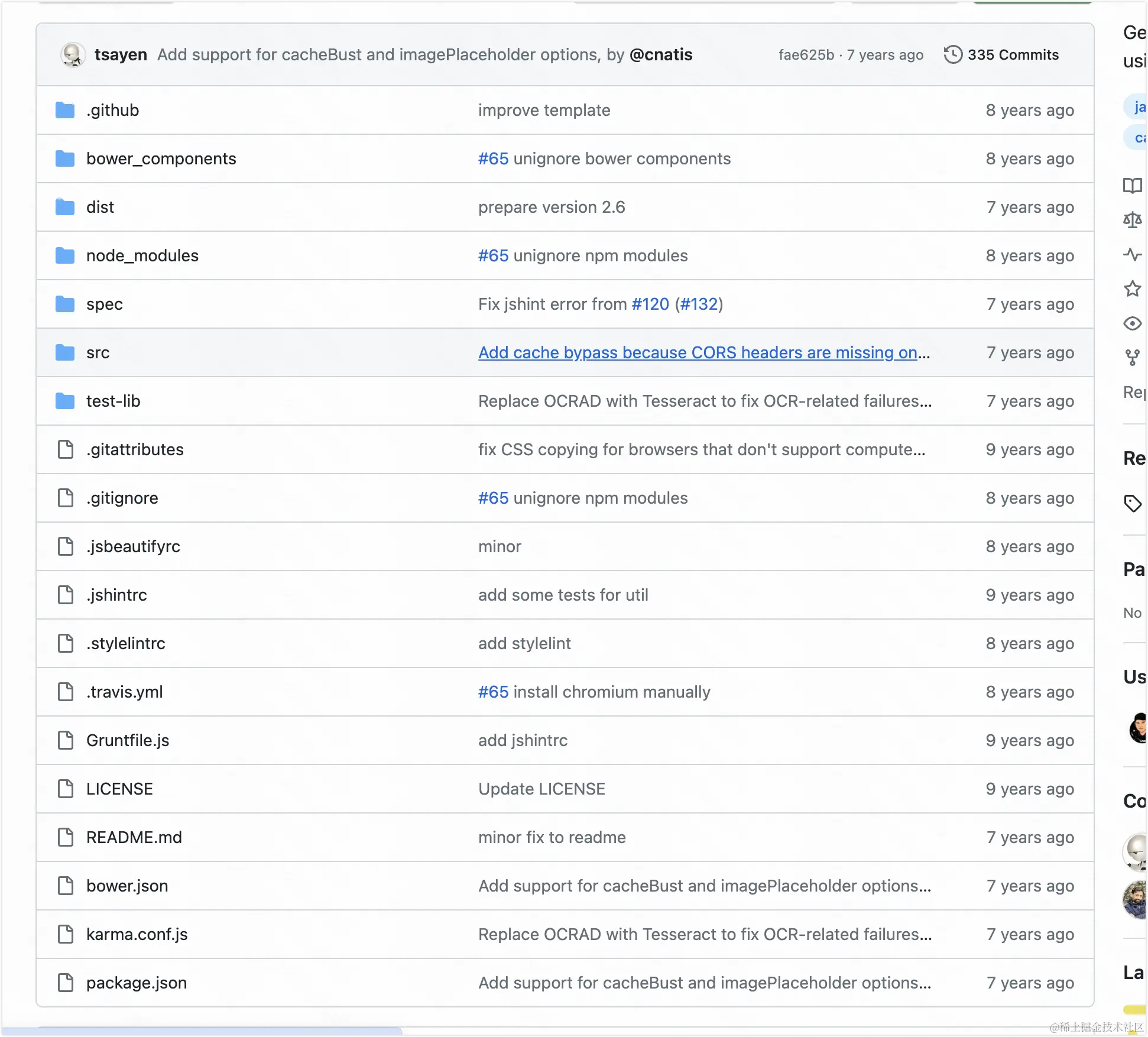Click commit hash fae625b
The height and width of the screenshot is (1037, 1148).
(x=806, y=54)
